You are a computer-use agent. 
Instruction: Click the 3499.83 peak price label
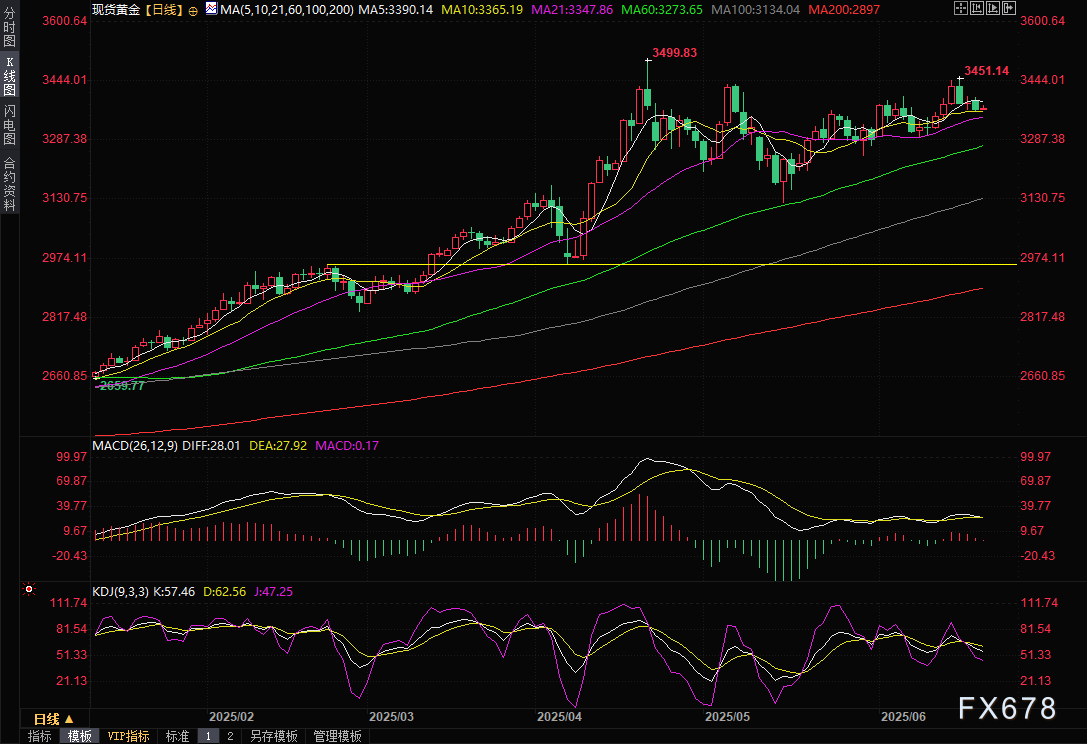673,52
